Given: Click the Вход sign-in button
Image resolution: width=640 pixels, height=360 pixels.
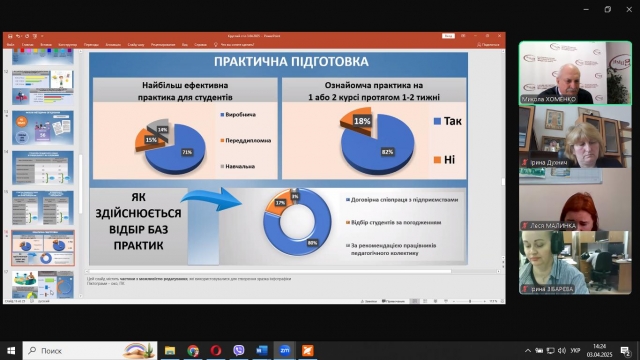Looking at the screenshot, I should (x=448, y=36).
